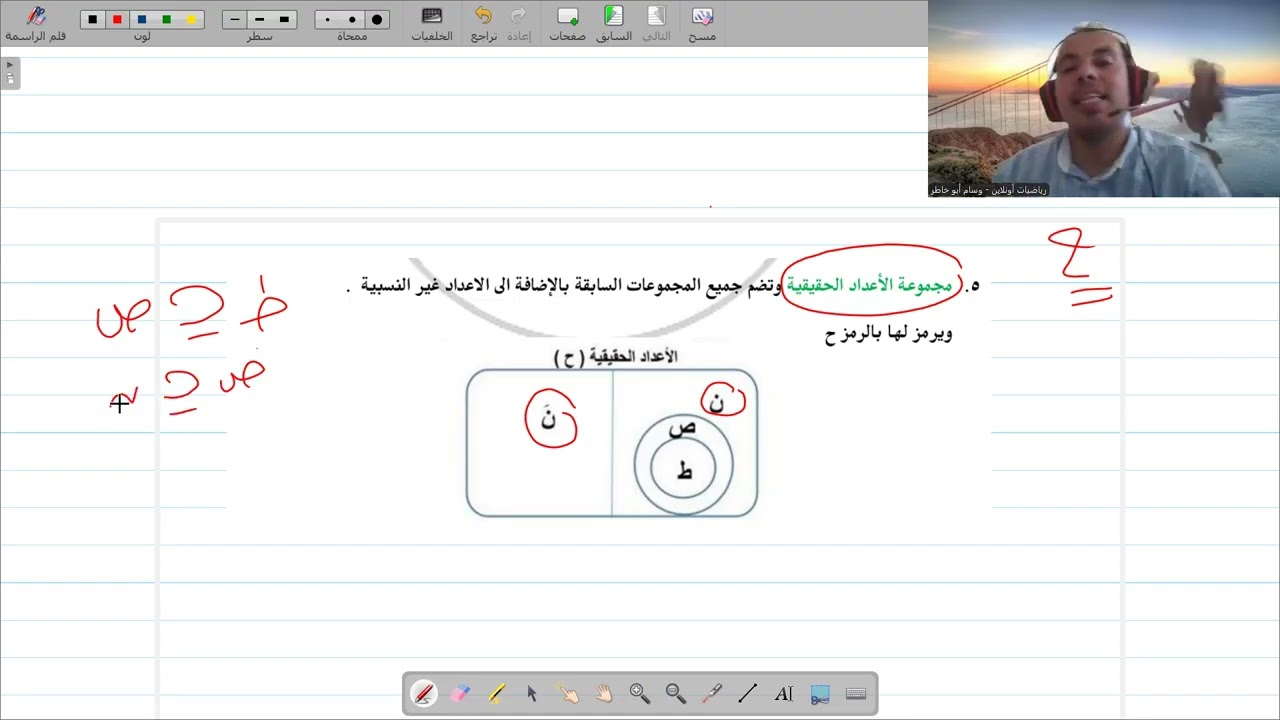Image resolution: width=1280 pixels, height=720 pixels.
Task: Choose the small eraser size
Action: pos(327,19)
